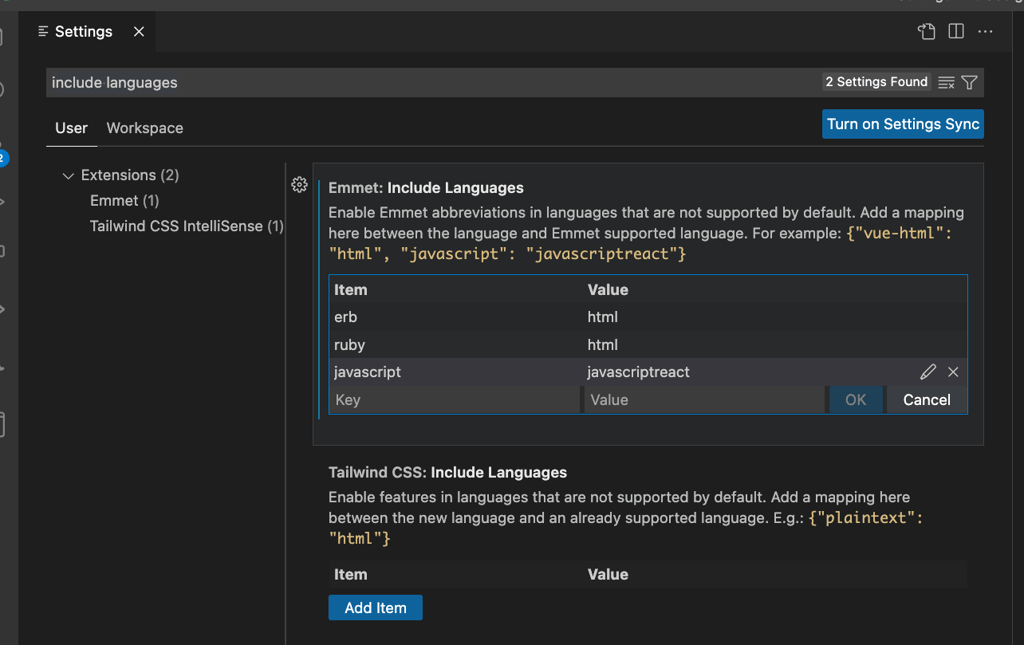Click Add Item under Tailwind CSS
The height and width of the screenshot is (645, 1024).
(x=376, y=608)
